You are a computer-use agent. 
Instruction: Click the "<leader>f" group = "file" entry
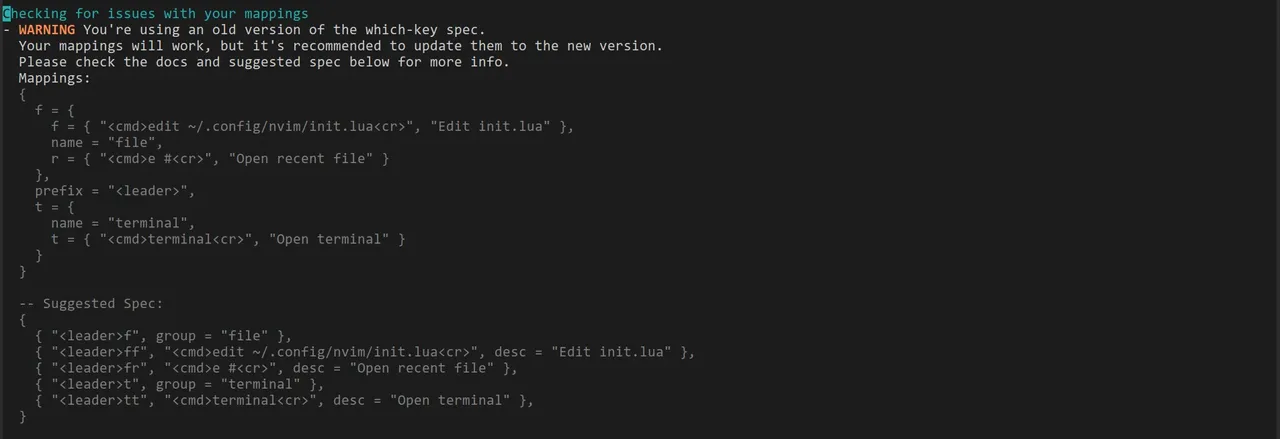pos(164,335)
